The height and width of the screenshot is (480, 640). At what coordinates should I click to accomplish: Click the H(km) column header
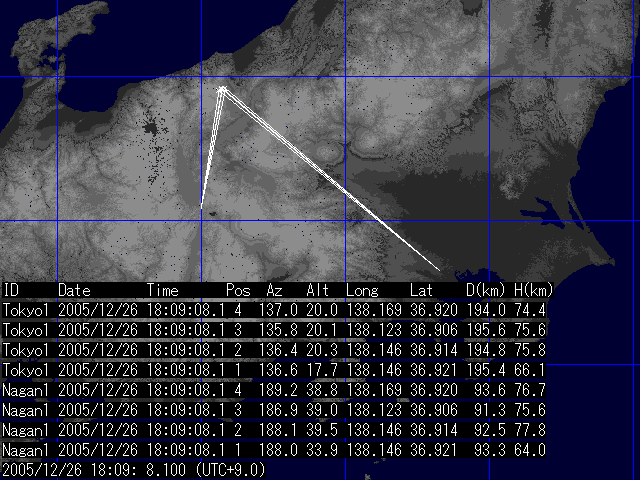click(x=533, y=290)
